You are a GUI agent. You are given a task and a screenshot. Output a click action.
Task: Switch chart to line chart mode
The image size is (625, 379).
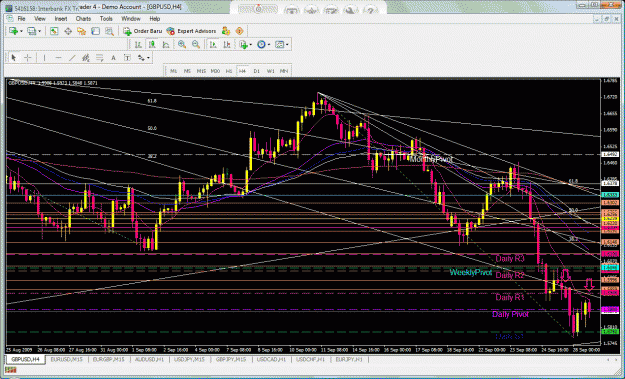(x=166, y=45)
